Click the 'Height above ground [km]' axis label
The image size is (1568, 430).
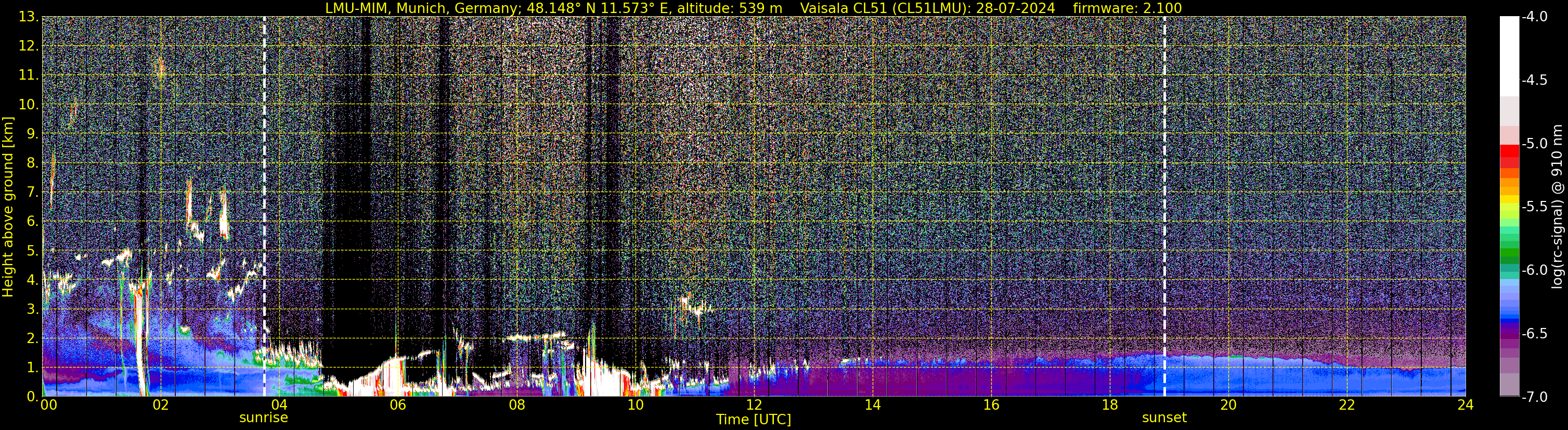7,207
